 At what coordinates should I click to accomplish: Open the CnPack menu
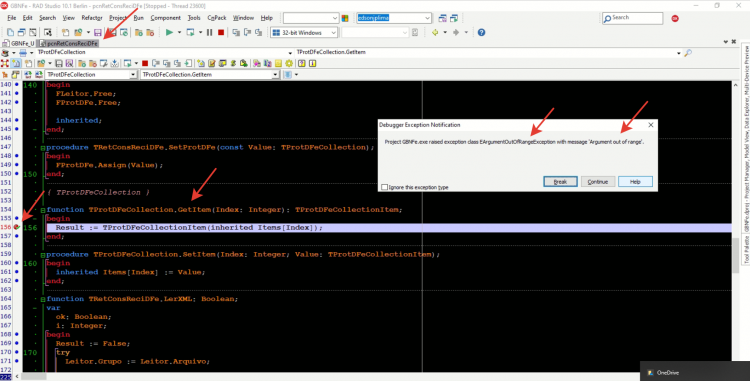[x=217, y=18]
